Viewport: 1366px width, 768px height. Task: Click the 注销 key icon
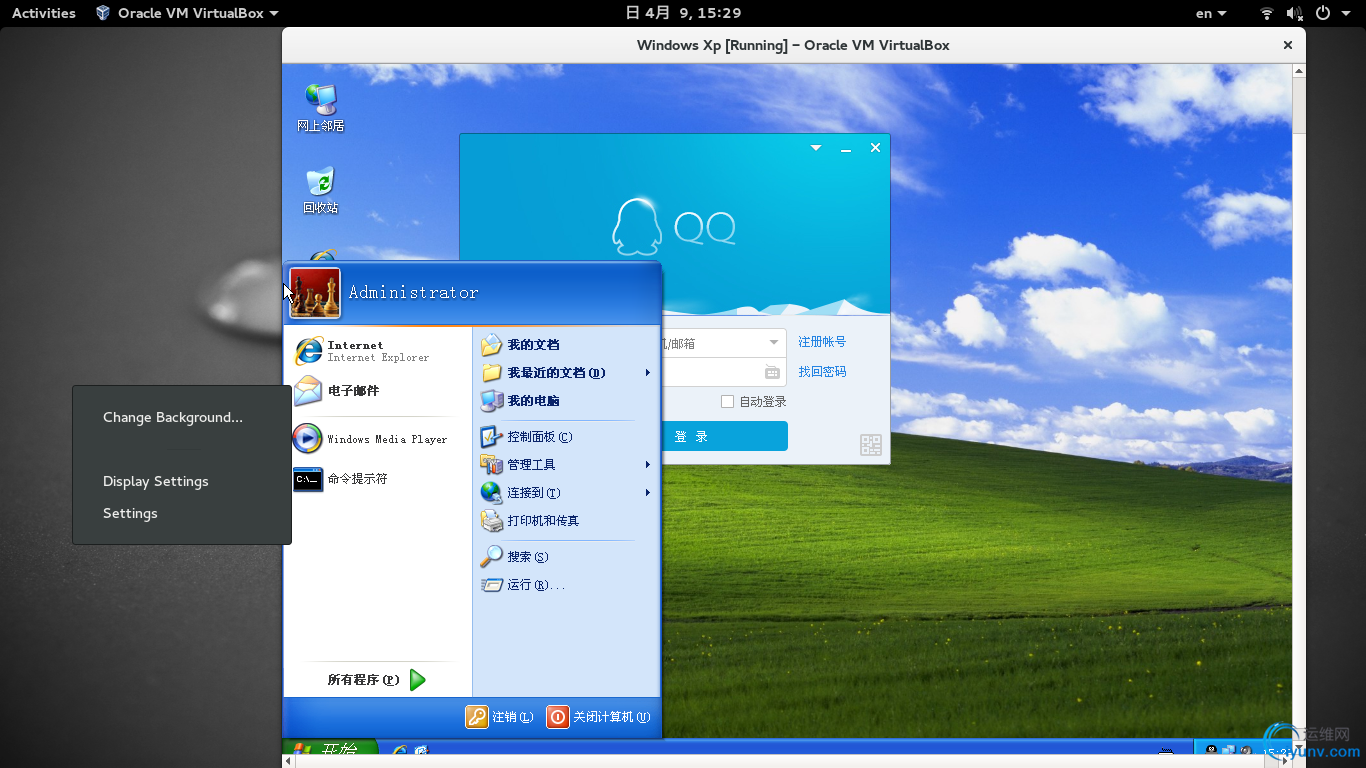pos(477,717)
